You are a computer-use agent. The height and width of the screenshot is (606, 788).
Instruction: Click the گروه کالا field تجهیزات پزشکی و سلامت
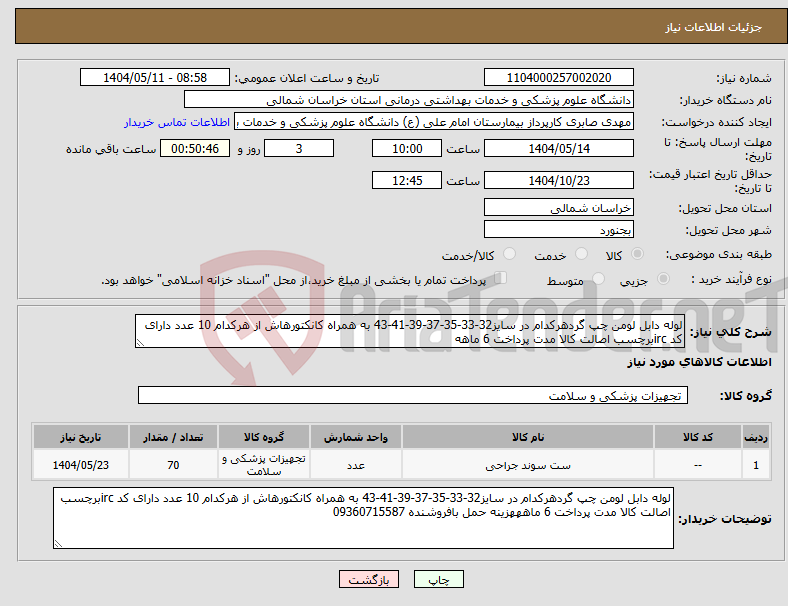pos(413,395)
